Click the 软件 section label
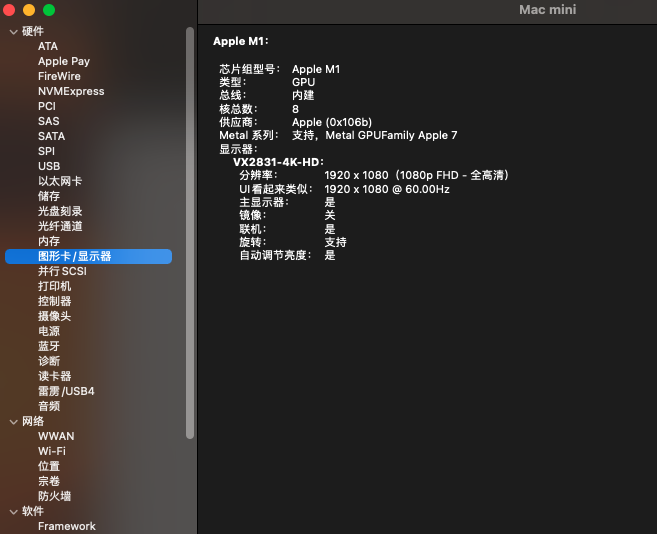Image resolution: width=657 pixels, height=534 pixels. (x=33, y=511)
